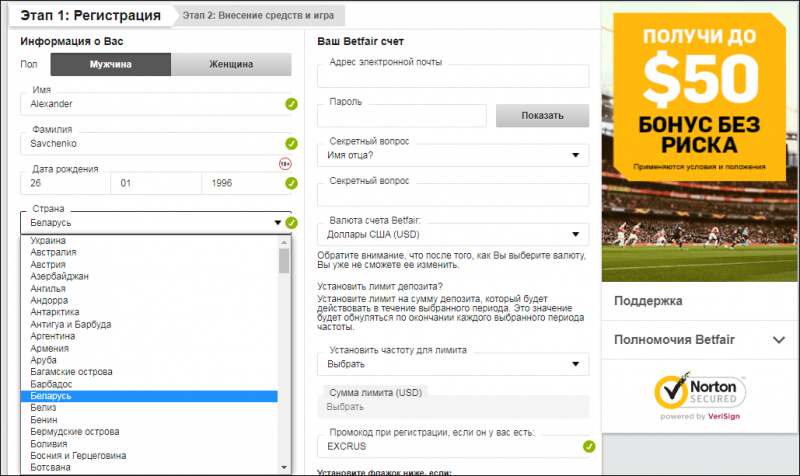Select Барбадос from the country list
The image size is (800, 476).
[149, 384]
